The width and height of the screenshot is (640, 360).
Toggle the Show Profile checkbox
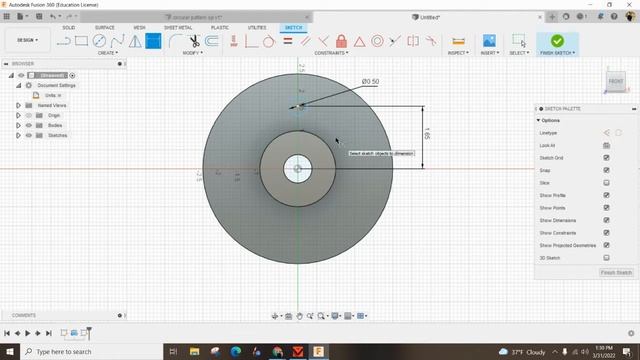point(607,195)
